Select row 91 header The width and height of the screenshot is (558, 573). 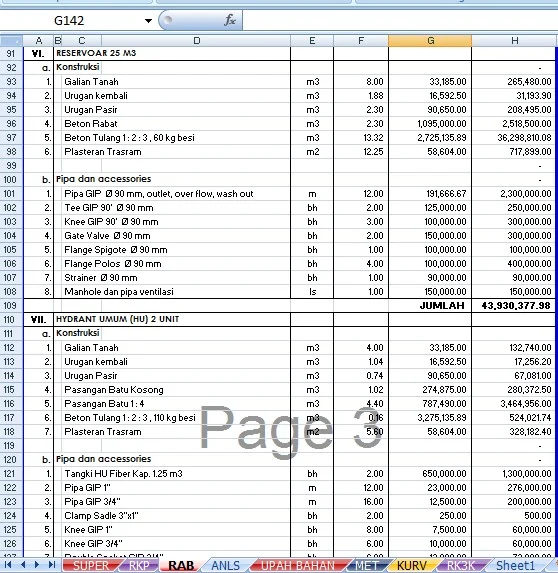(11, 53)
